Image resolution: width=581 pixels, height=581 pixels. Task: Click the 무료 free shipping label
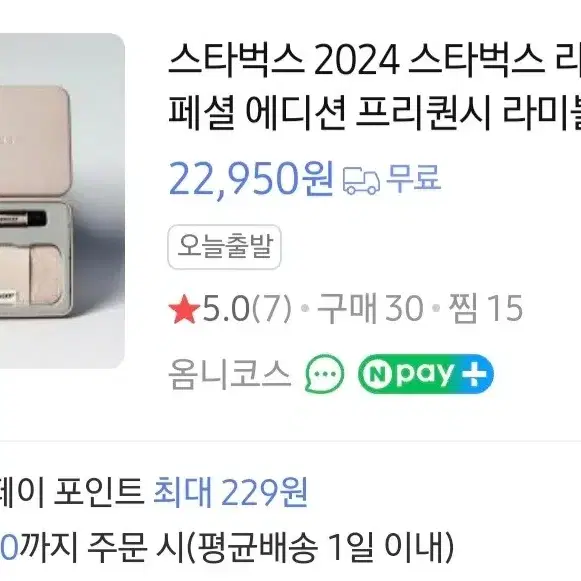click(x=414, y=179)
